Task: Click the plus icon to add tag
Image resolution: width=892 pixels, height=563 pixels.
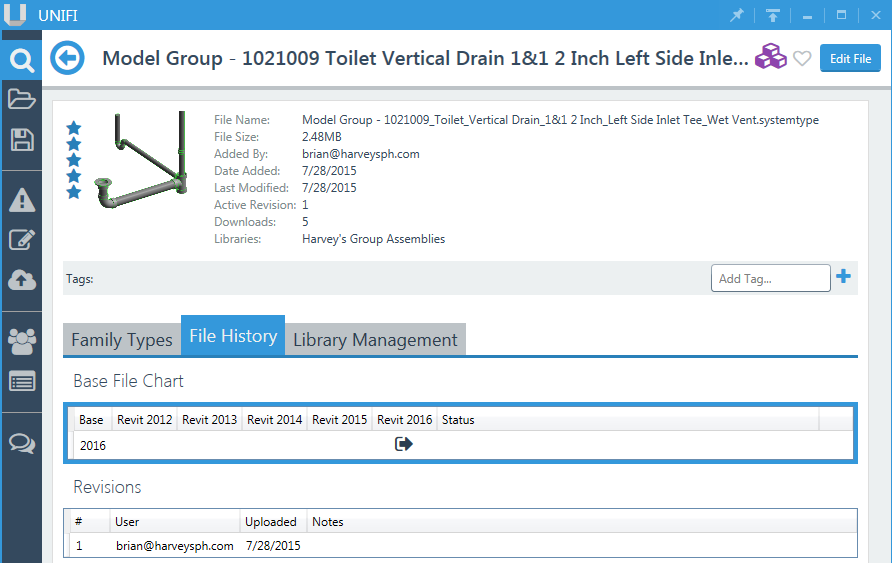Action: point(844,277)
